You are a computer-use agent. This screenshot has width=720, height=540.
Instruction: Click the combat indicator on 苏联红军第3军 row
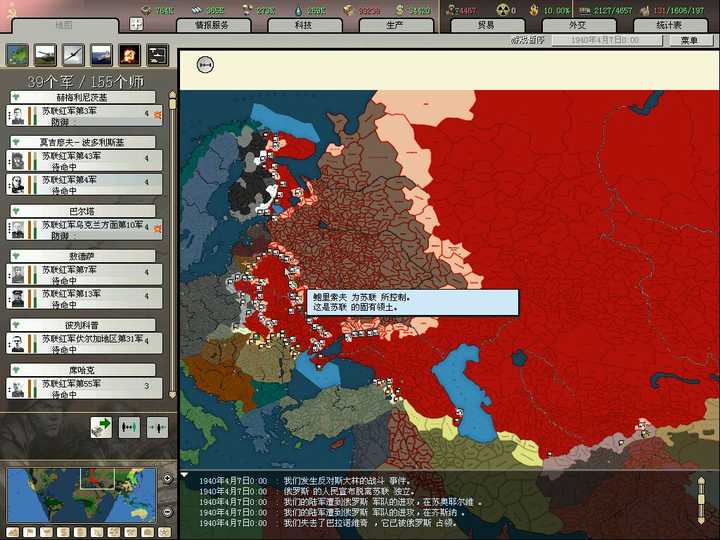point(158,115)
